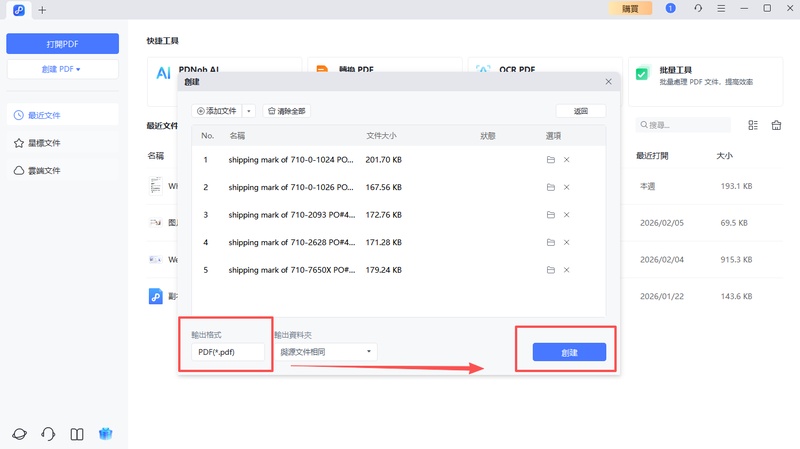This screenshot has width=800, height=449.
Task: Select file name shipping mark of 710-0-1024
Action: tap(291, 160)
